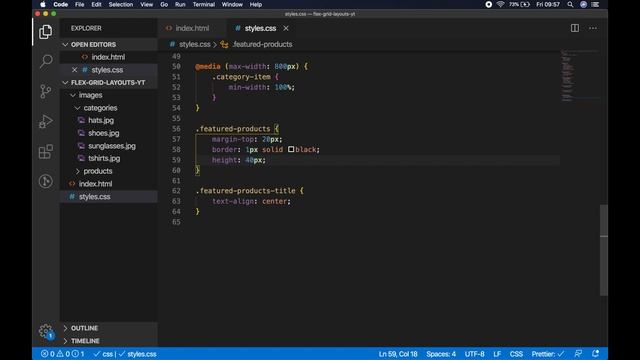Change encoding via UTF-8 status item

click(x=474, y=354)
